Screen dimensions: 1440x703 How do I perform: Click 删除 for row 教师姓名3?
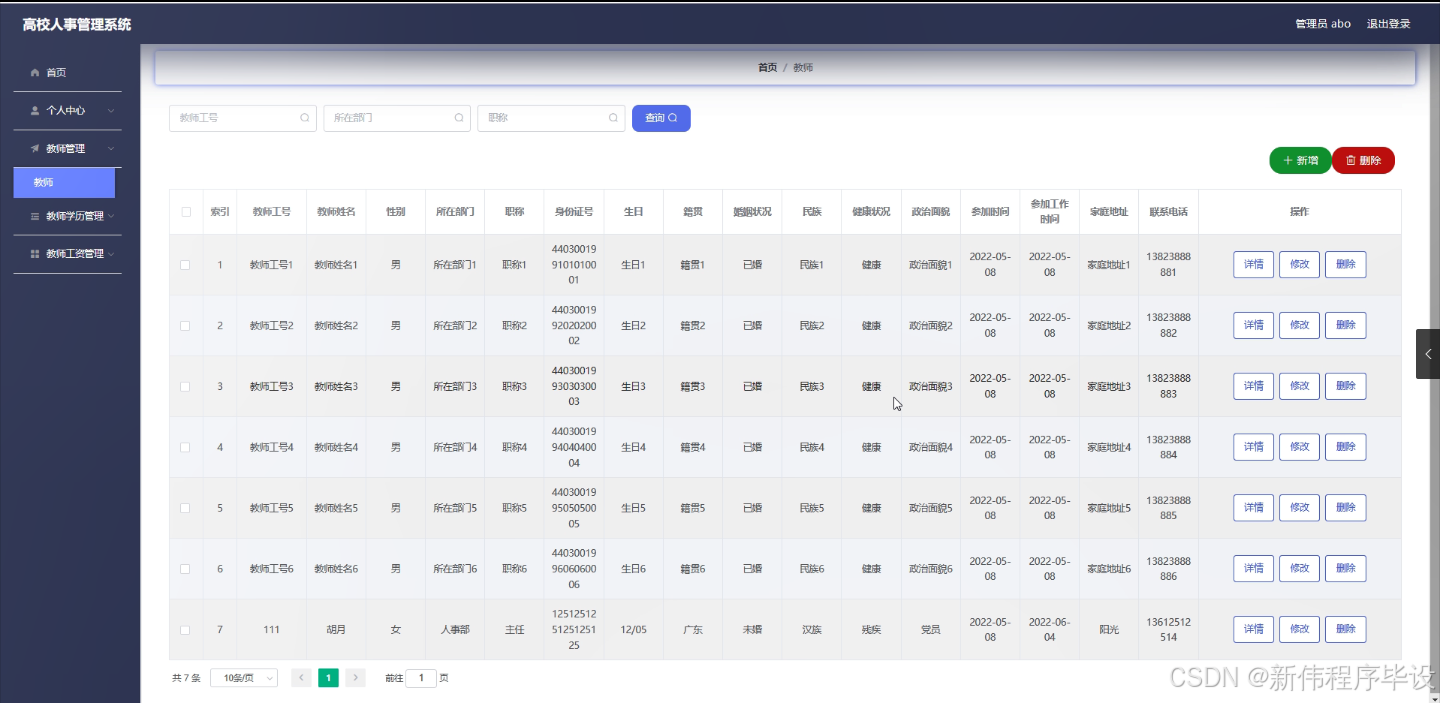point(1345,387)
